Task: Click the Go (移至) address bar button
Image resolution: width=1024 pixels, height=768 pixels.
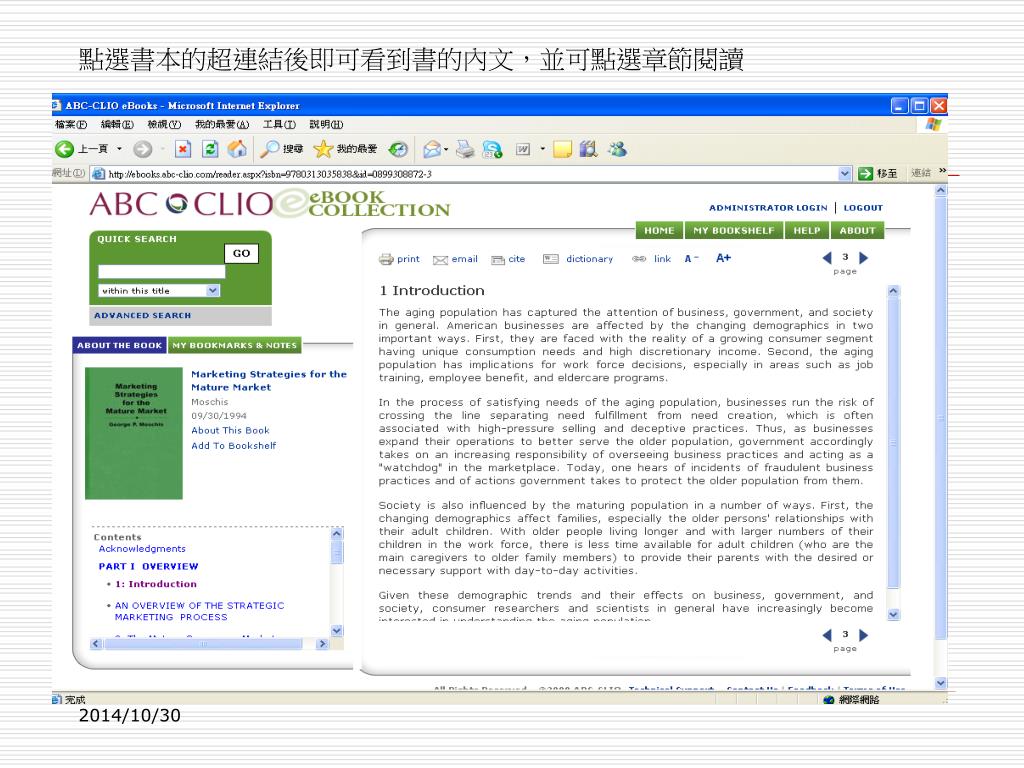Action: [x=877, y=174]
